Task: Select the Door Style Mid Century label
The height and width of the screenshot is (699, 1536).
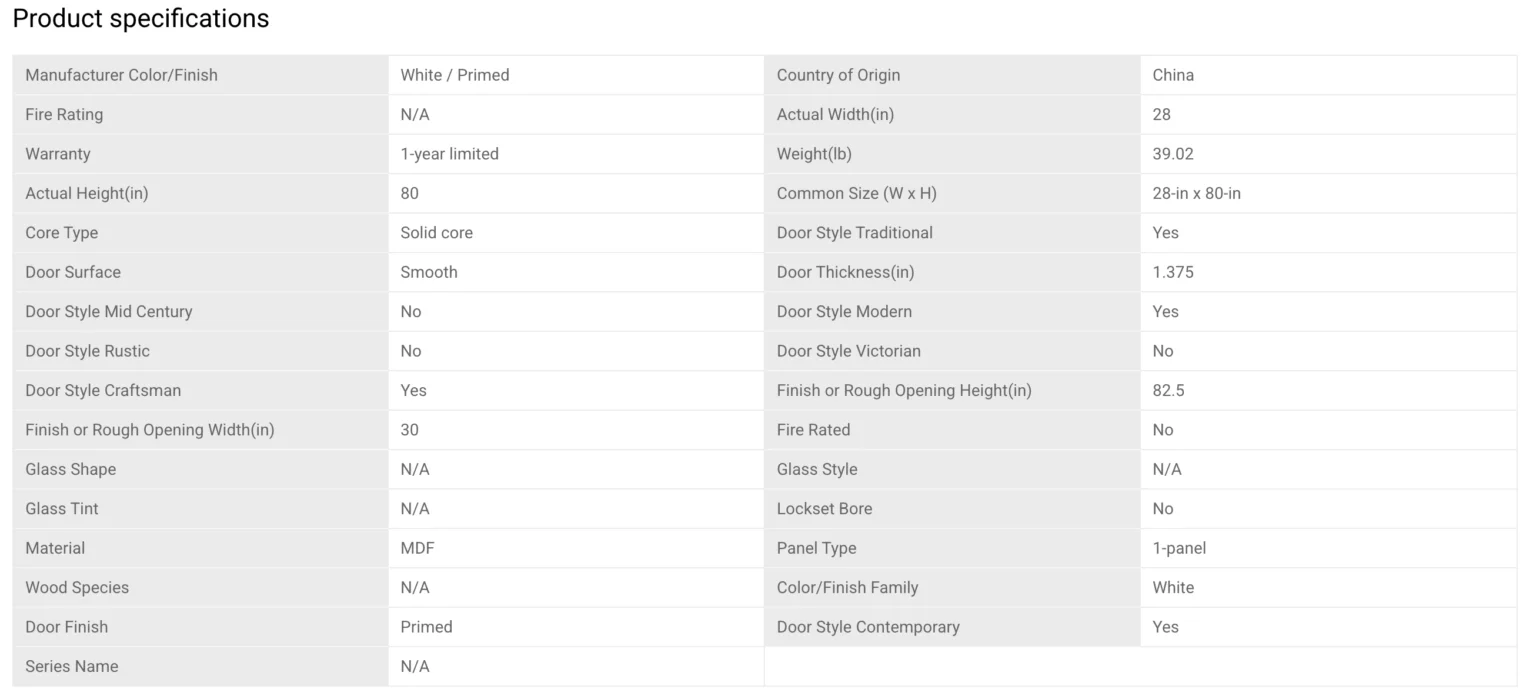Action: (x=109, y=312)
